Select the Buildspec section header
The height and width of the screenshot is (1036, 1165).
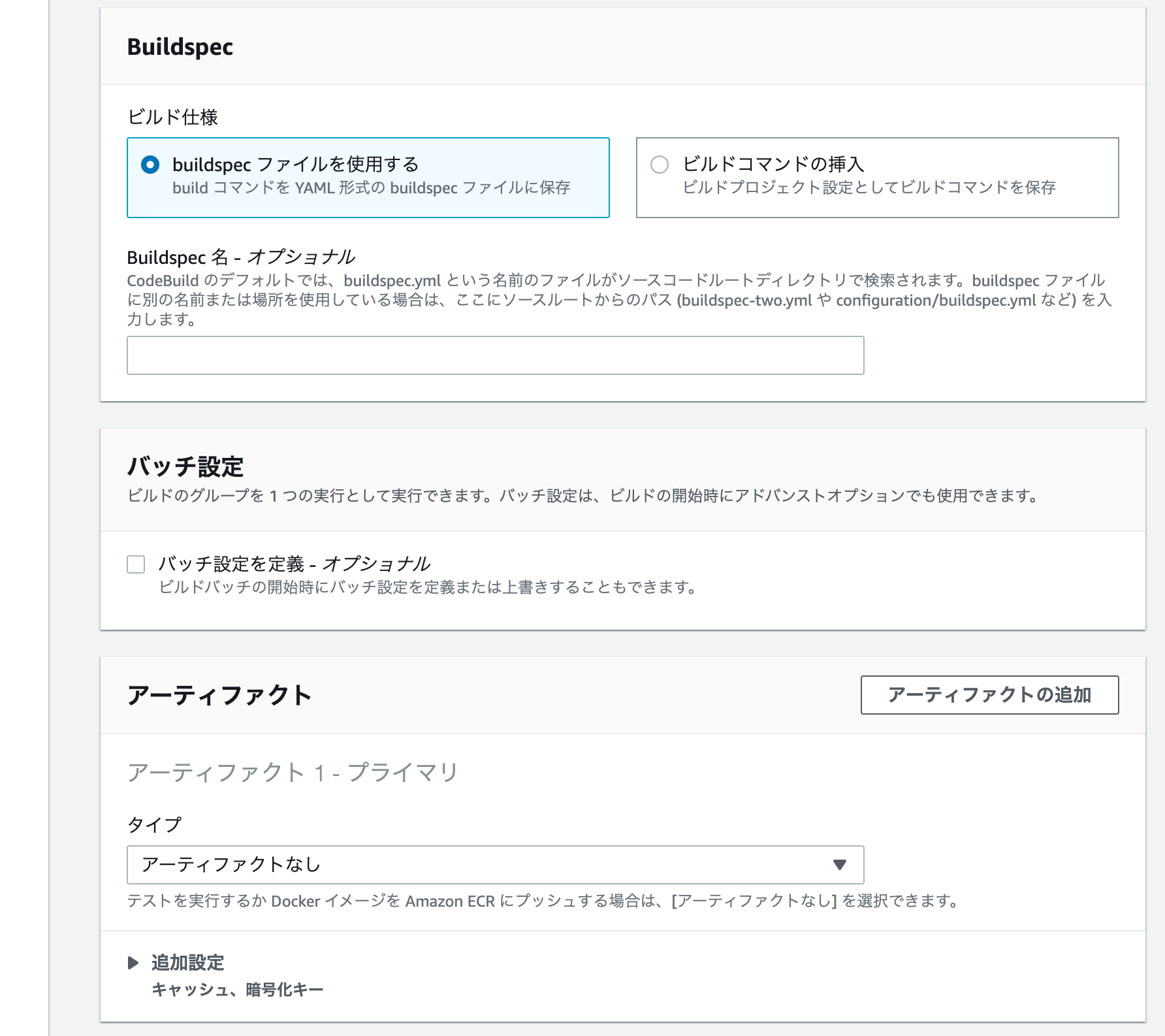coord(181,46)
